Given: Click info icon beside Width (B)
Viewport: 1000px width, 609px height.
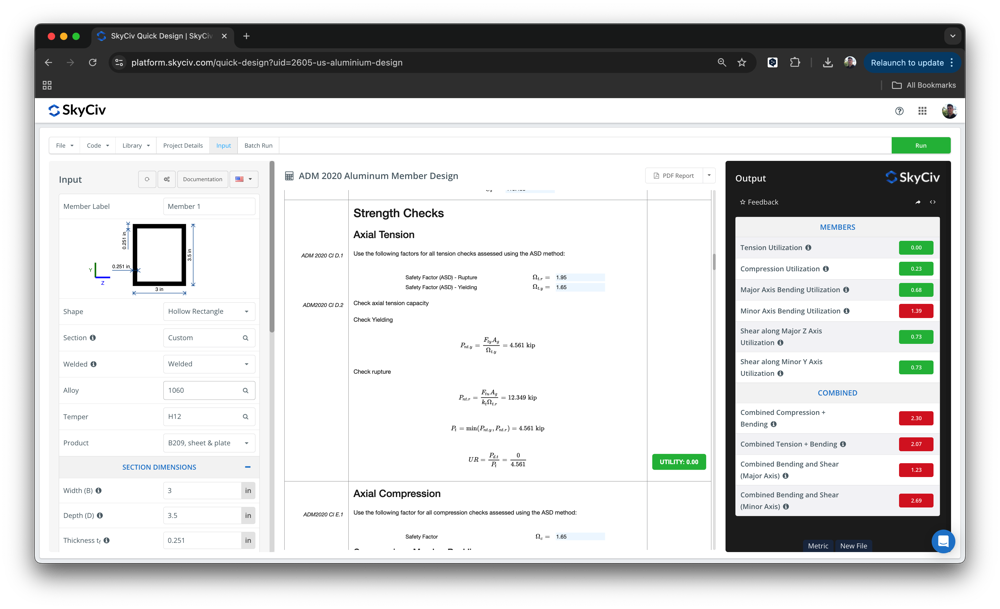Looking at the screenshot, I should point(99,491).
